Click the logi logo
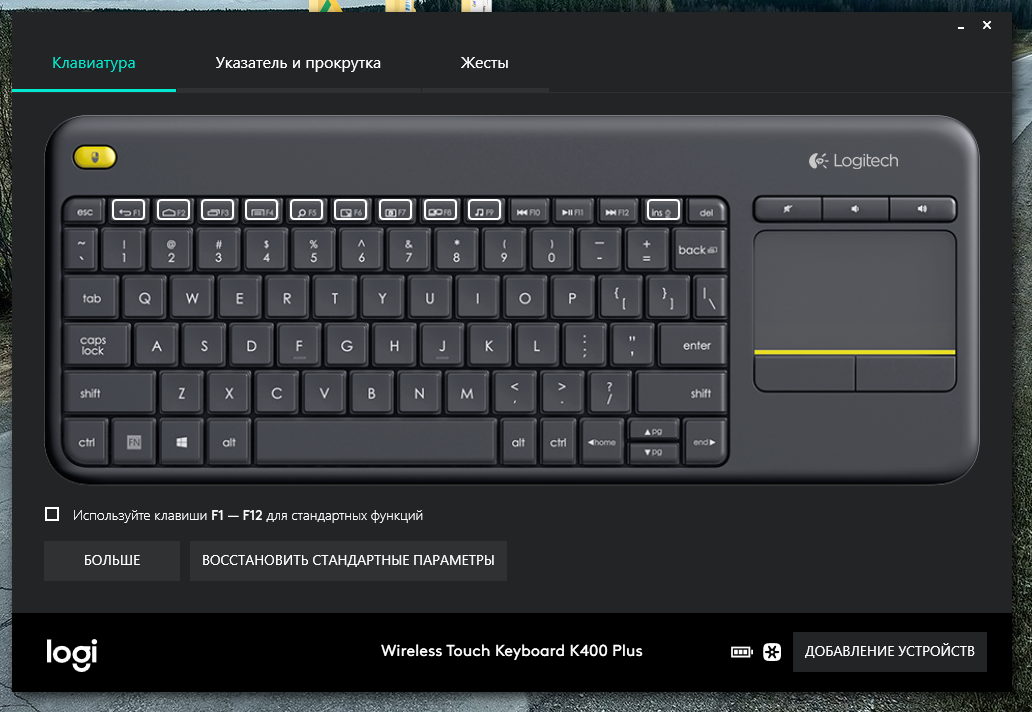Viewport: 1032px width, 712px height. pos(72,654)
